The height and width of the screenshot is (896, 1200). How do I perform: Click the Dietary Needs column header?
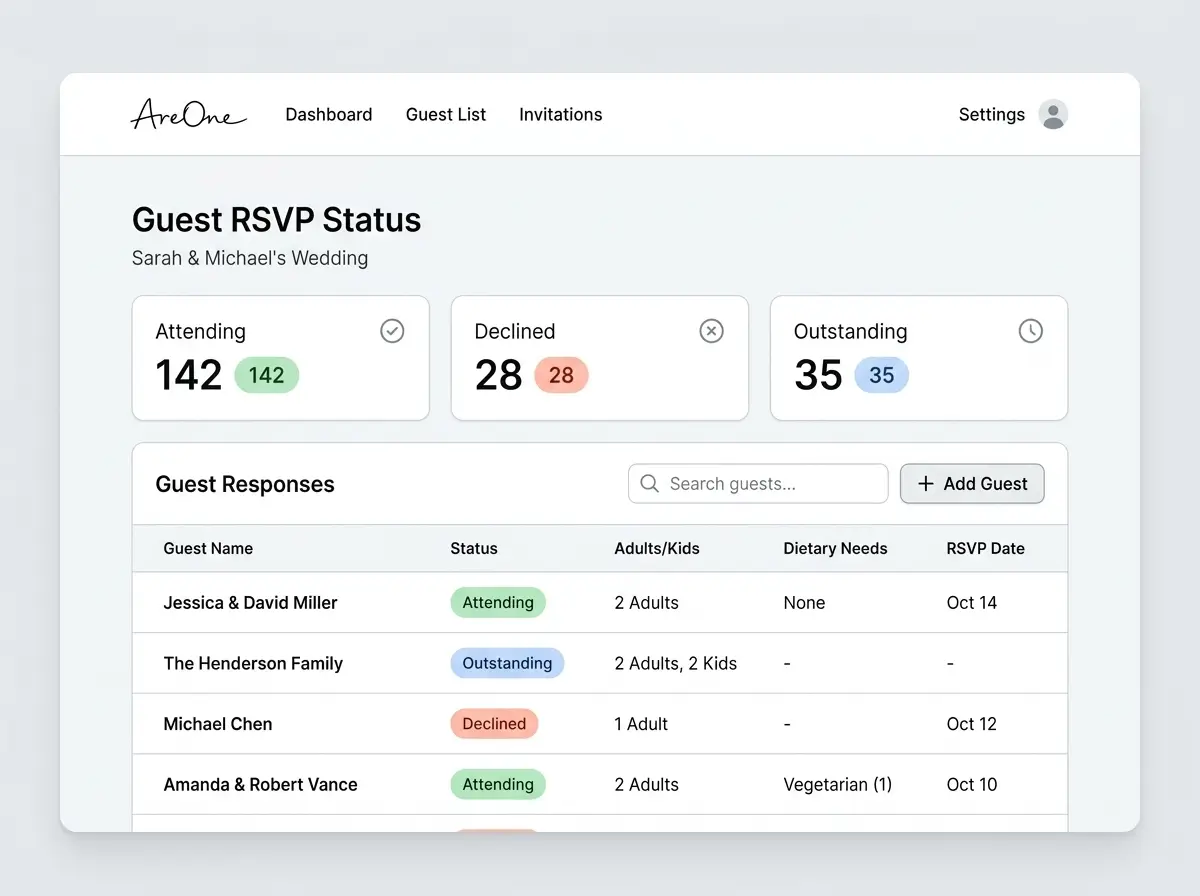(x=835, y=548)
